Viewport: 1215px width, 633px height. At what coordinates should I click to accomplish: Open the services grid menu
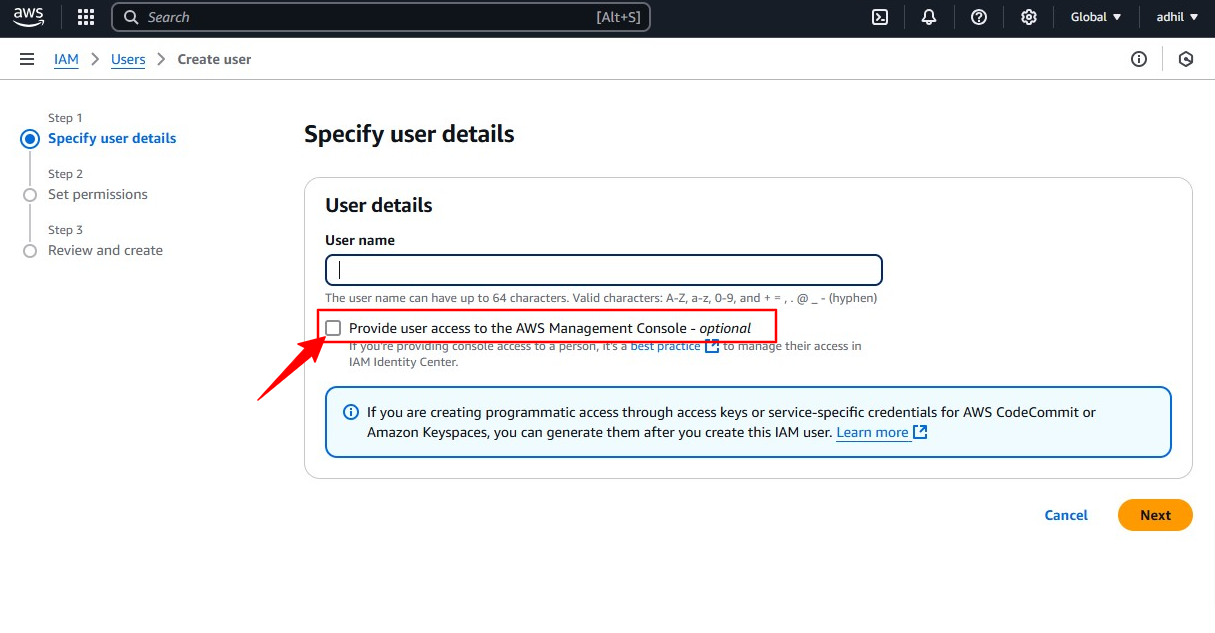86,17
